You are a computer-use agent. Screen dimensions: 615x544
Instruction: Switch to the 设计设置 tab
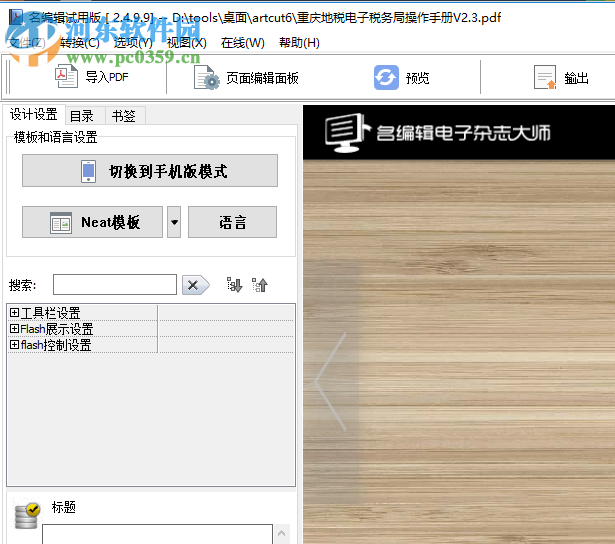pyautogui.click(x=34, y=115)
